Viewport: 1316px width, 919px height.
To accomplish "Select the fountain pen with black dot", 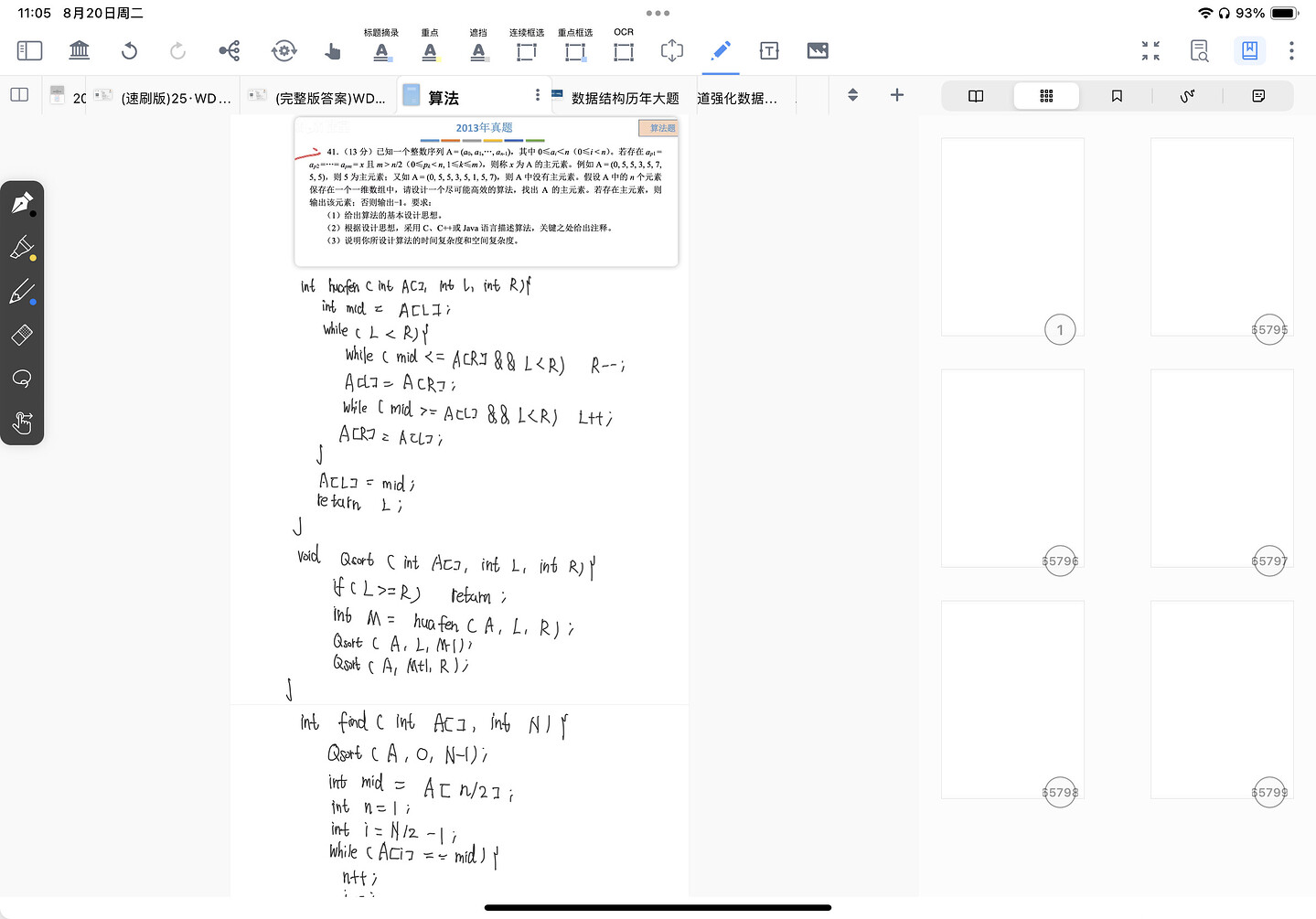I will tap(23, 203).
